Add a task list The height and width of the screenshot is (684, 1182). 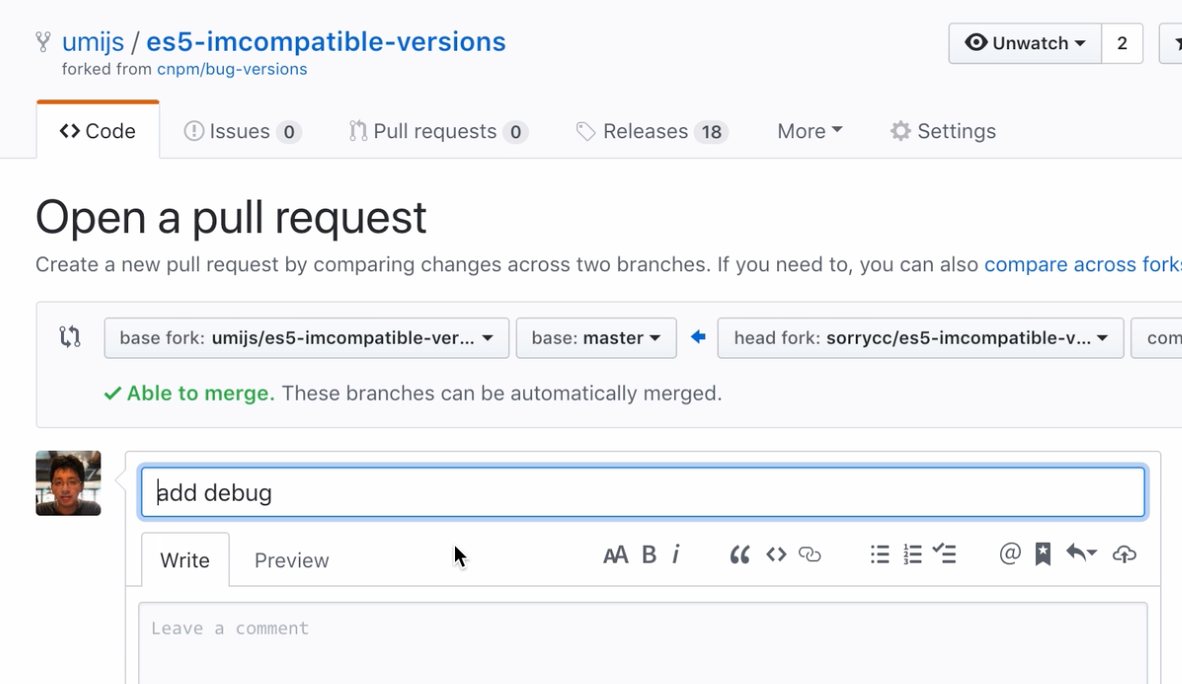(945, 554)
